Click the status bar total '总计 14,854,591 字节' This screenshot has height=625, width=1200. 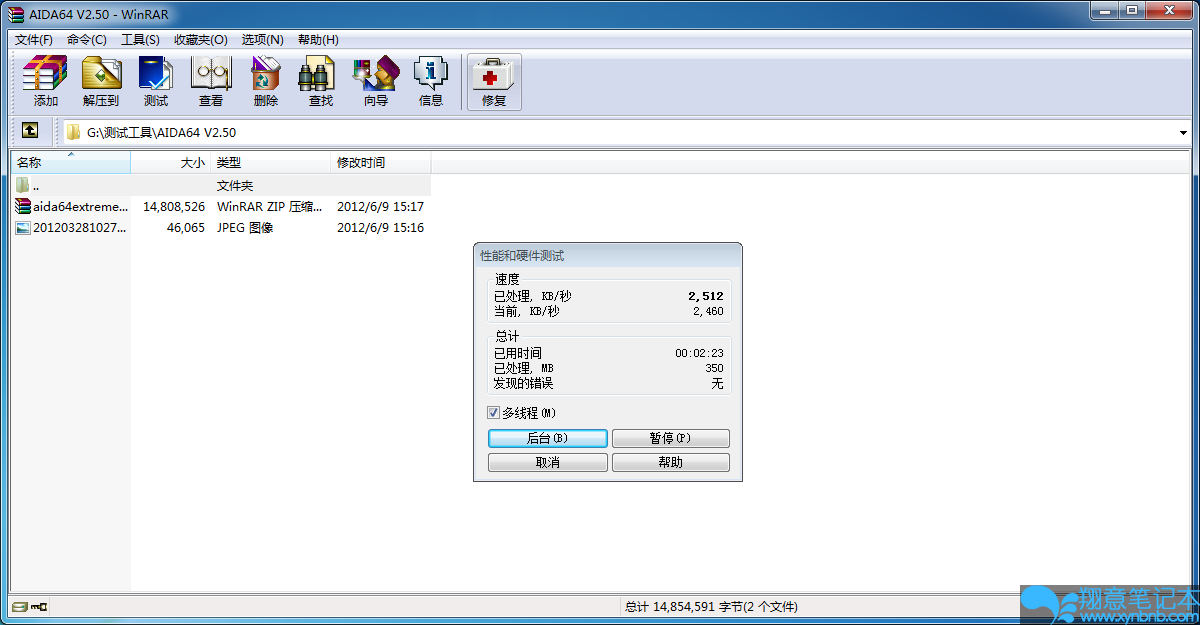tap(711, 607)
